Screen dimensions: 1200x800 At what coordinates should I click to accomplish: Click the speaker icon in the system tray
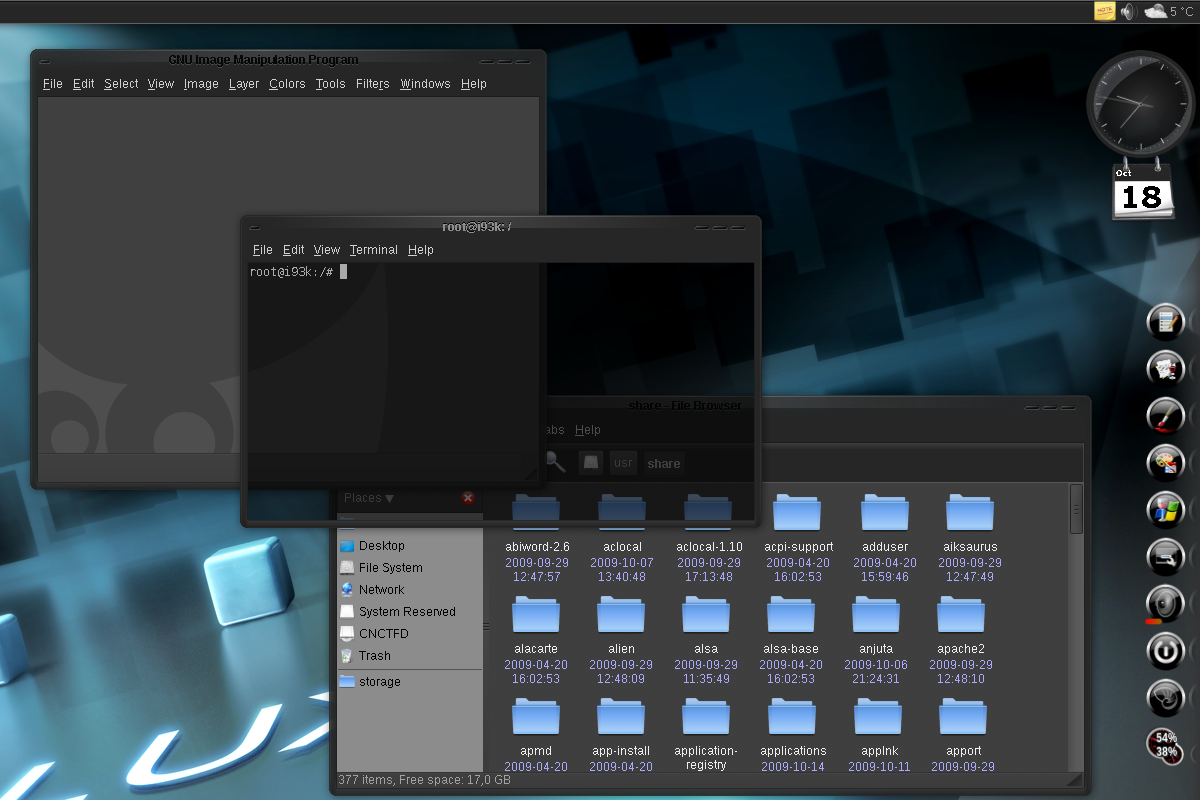[x=1128, y=11]
